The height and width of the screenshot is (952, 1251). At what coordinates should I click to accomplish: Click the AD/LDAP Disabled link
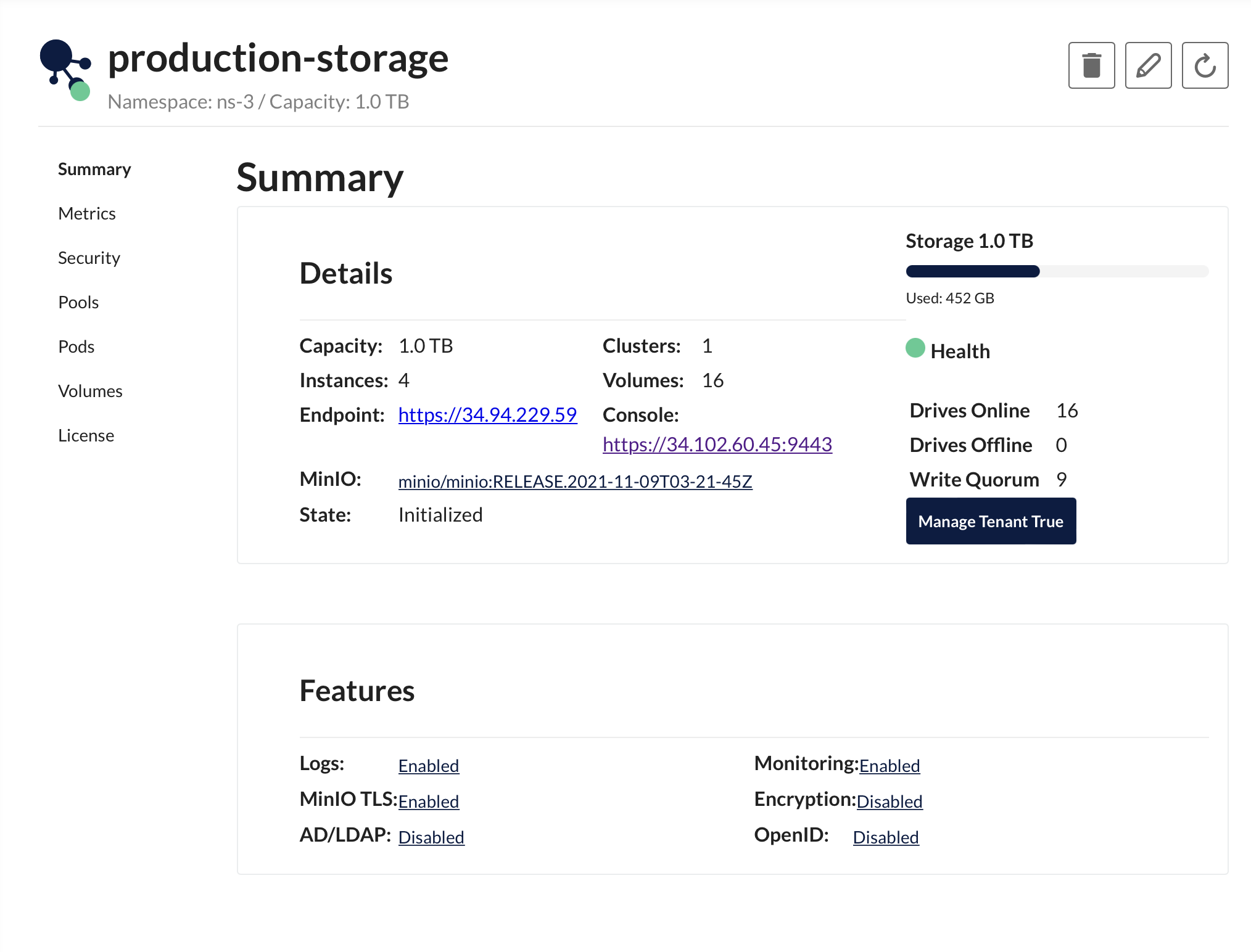[431, 837]
